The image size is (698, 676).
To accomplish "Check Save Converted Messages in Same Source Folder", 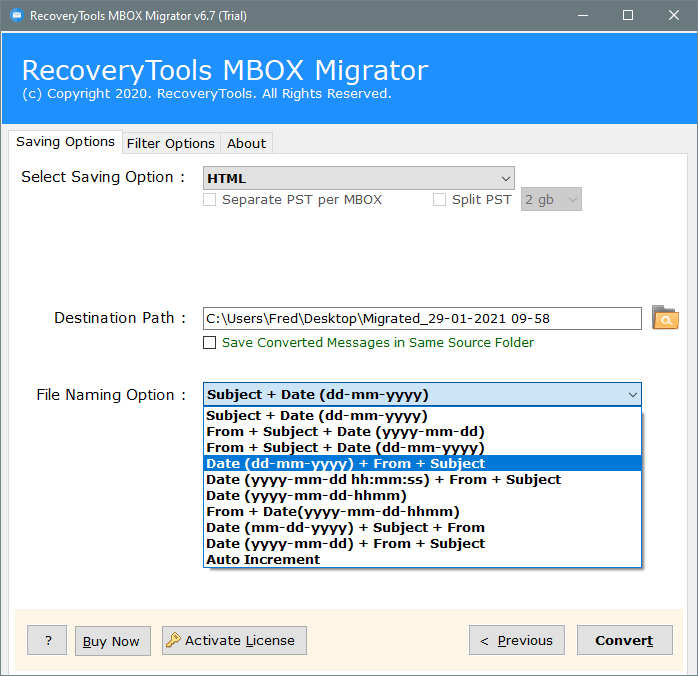I will pos(209,342).
